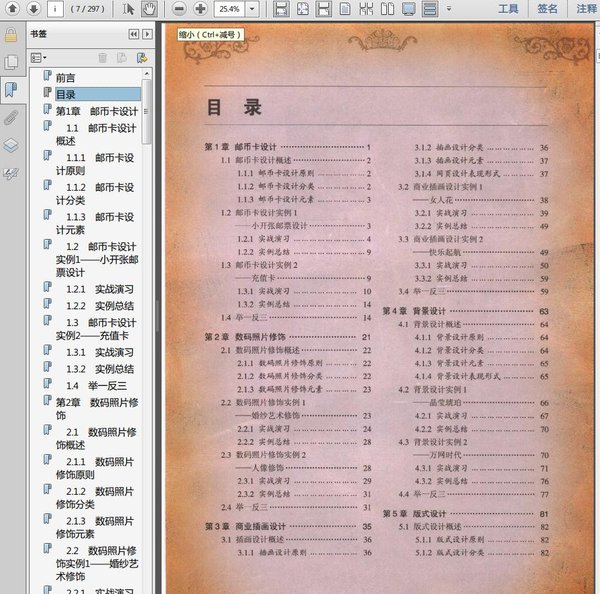Open the 注释 panel

585,9
